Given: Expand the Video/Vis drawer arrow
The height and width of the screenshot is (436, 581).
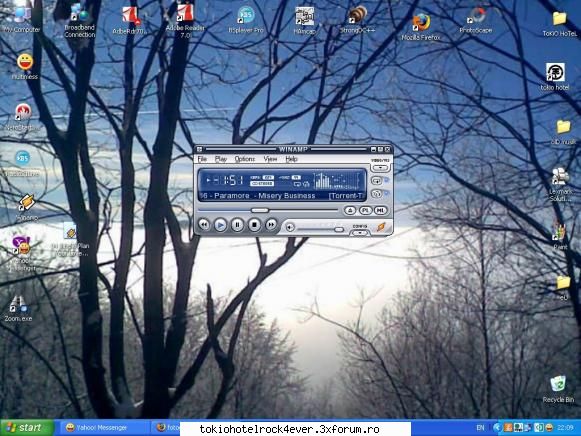Looking at the screenshot, I should (380, 168).
